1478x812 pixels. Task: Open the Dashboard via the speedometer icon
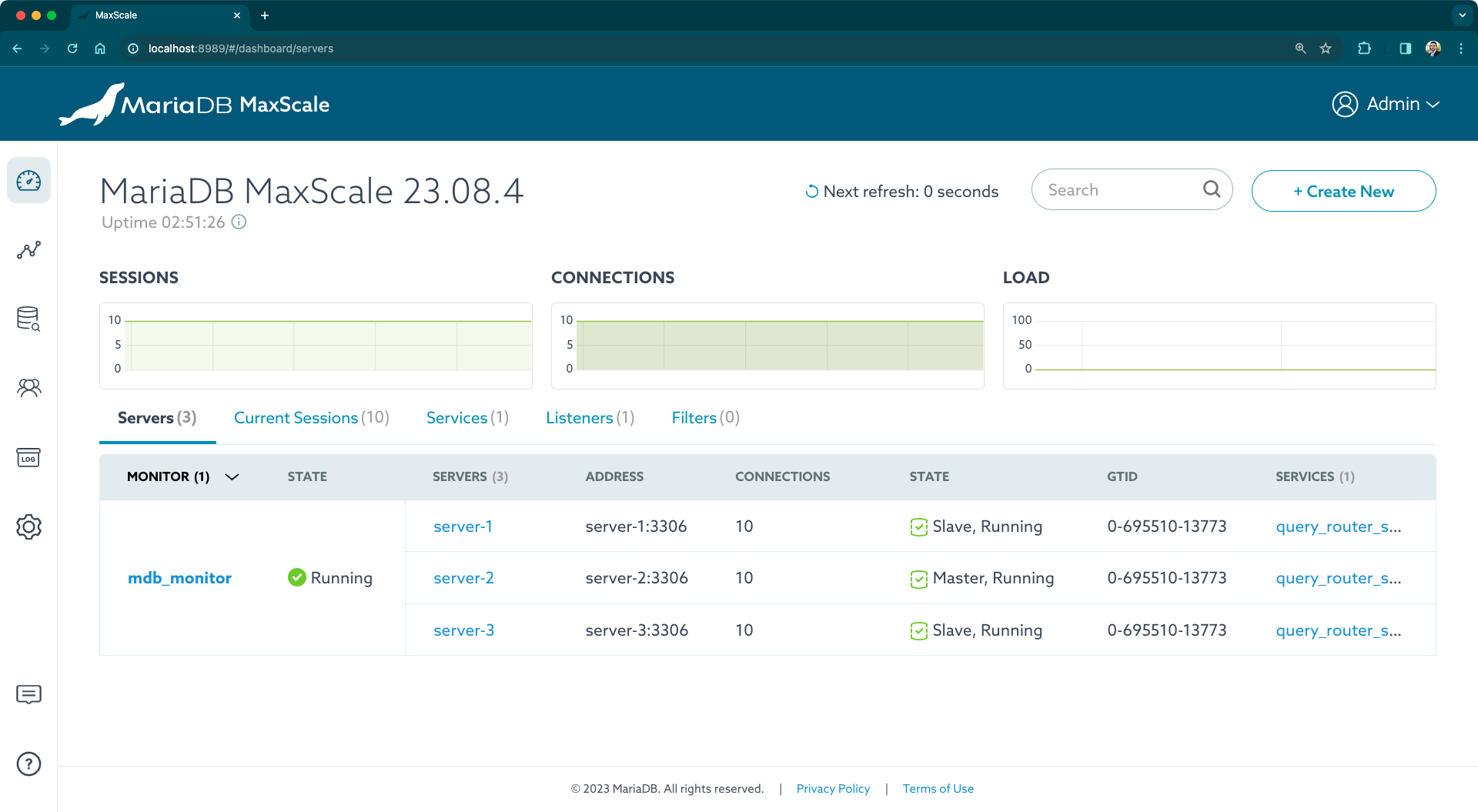28,180
